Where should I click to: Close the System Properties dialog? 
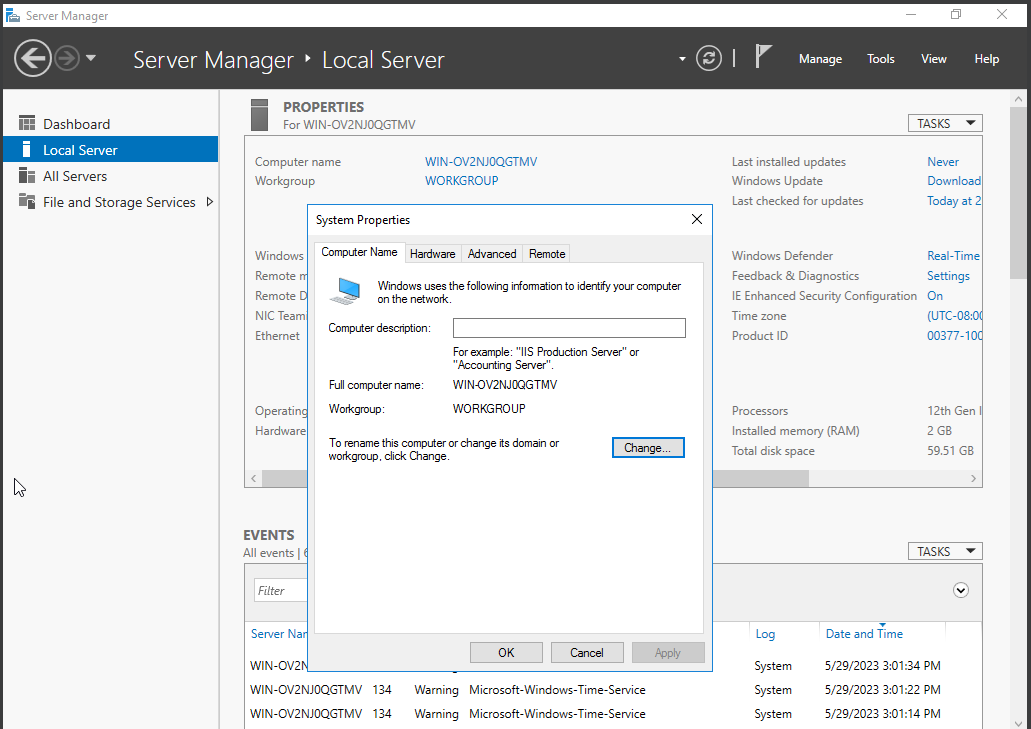click(697, 219)
